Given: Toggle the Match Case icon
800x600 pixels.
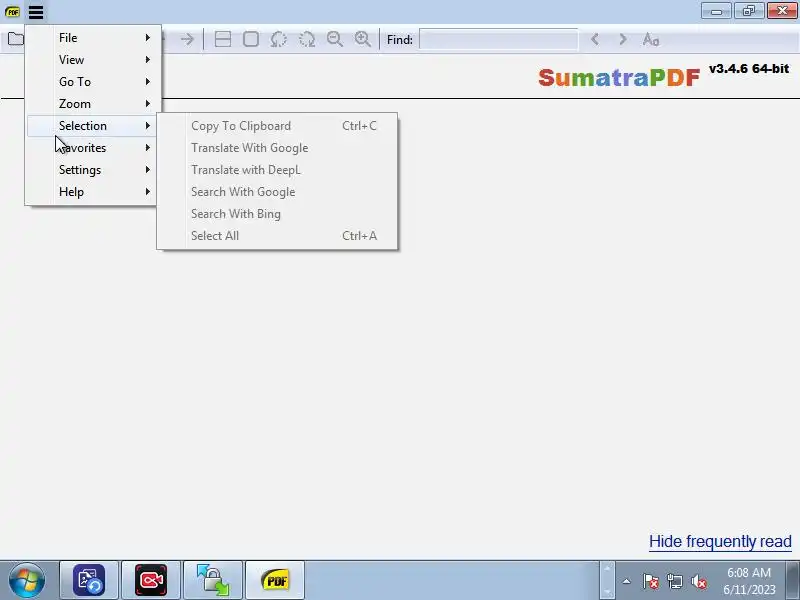Looking at the screenshot, I should point(651,39).
